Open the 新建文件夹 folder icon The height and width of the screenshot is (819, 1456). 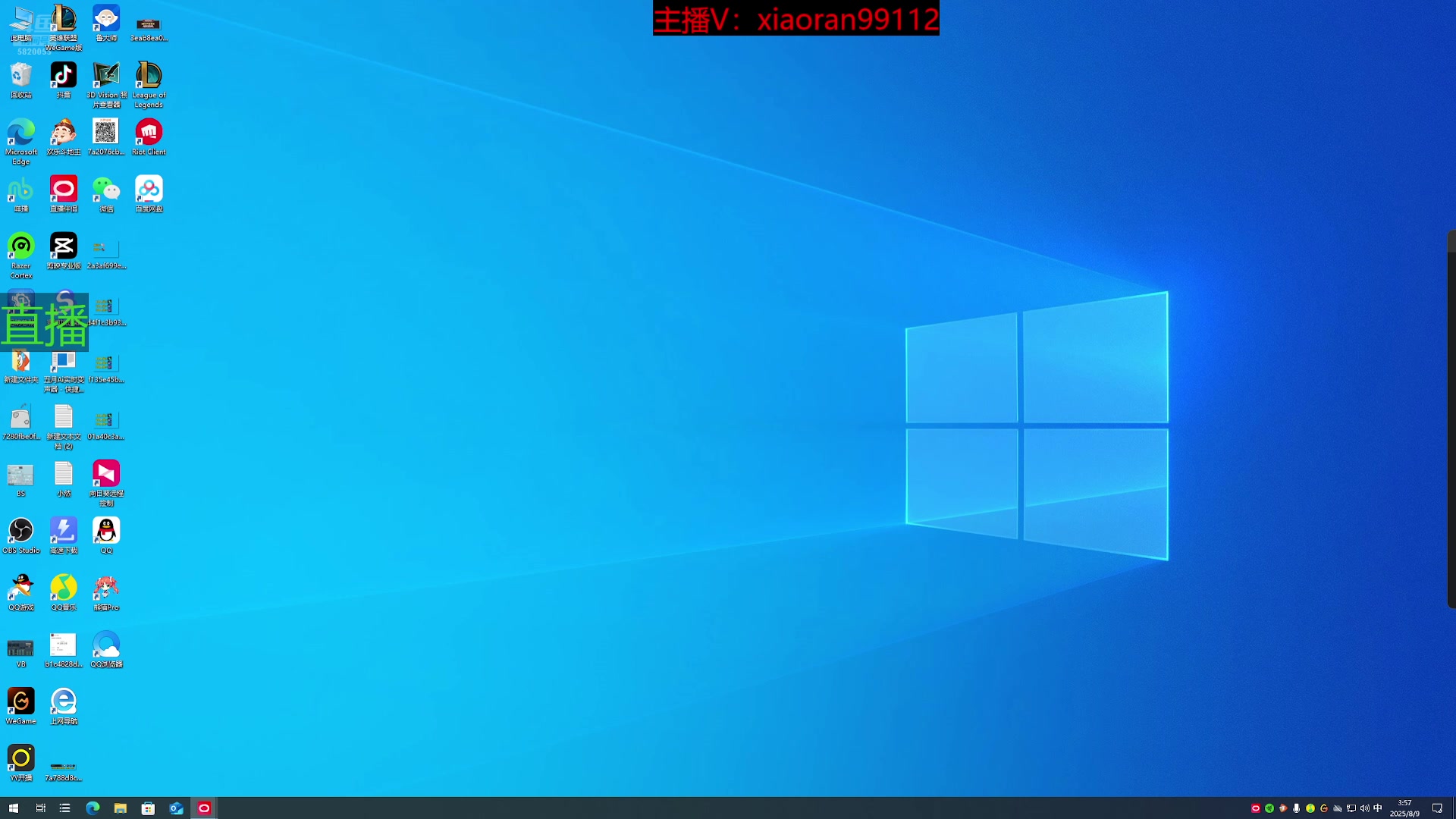click(x=21, y=365)
